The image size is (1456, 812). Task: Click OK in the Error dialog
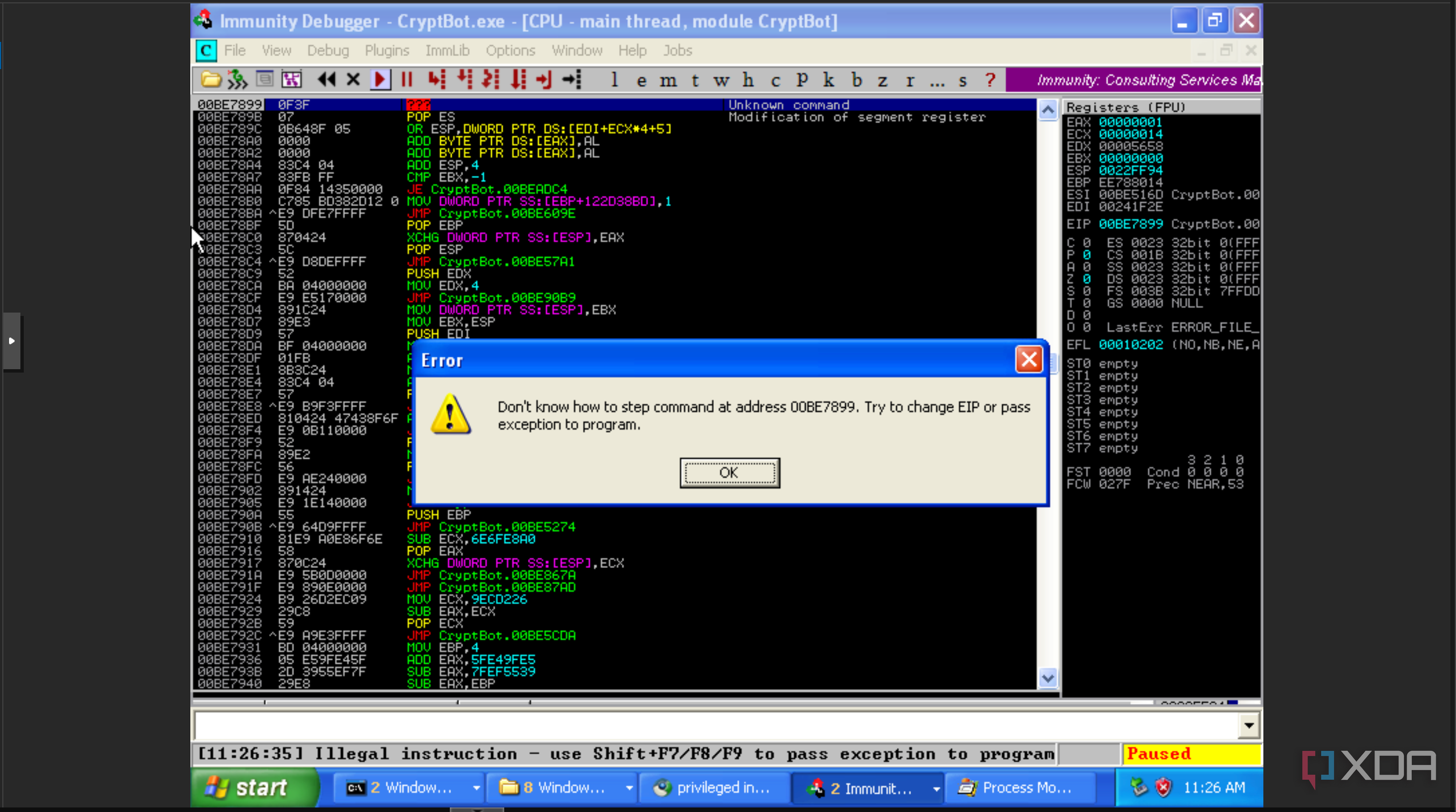click(x=730, y=473)
